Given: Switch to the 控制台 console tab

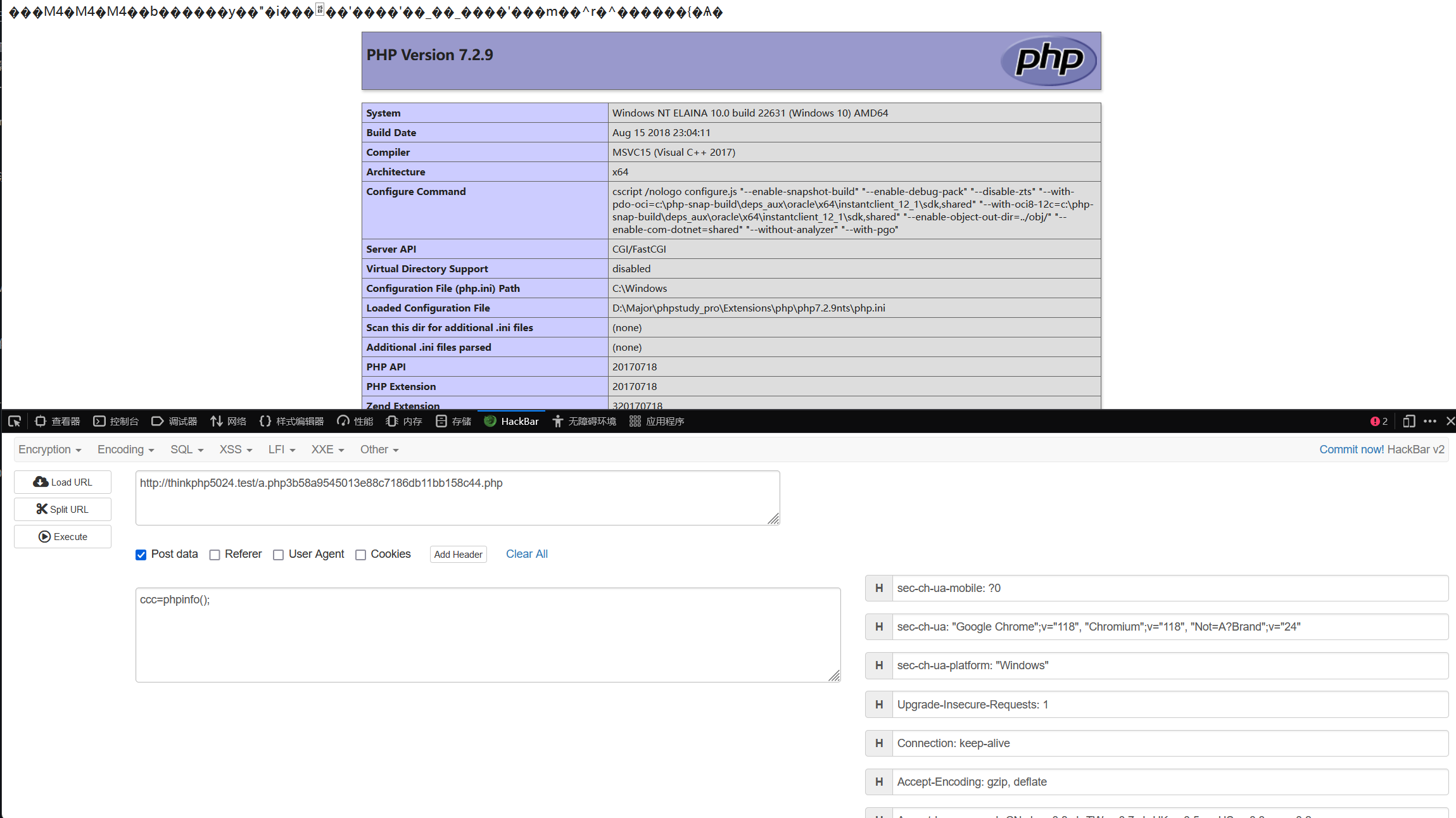Looking at the screenshot, I should point(116,421).
